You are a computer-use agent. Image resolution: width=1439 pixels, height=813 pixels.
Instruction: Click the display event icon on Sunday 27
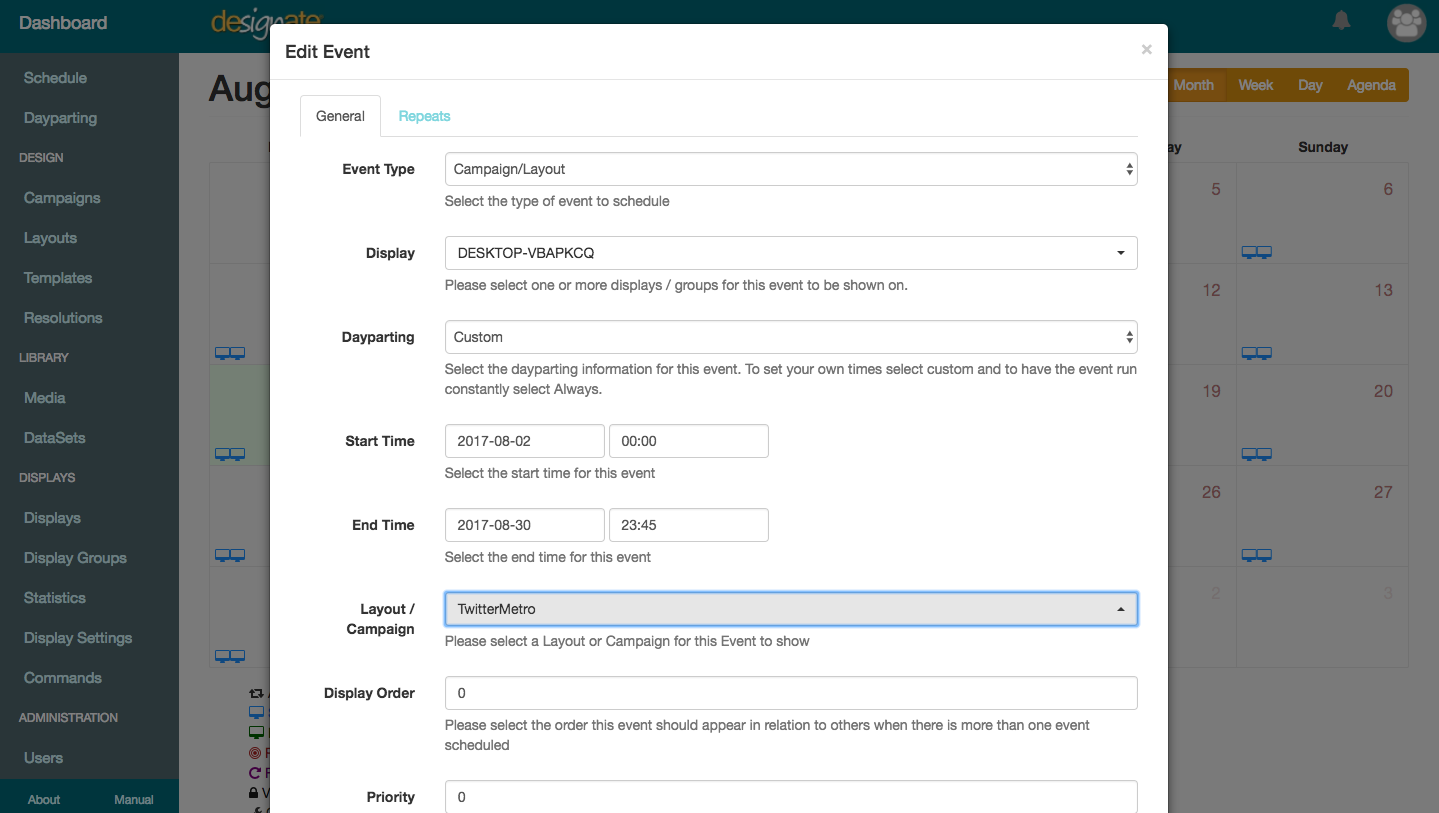1256,555
